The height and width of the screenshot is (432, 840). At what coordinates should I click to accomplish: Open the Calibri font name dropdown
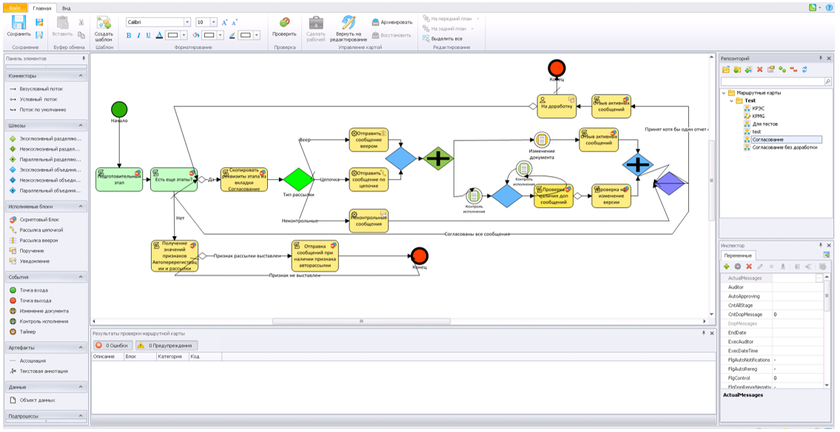point(186,21)
